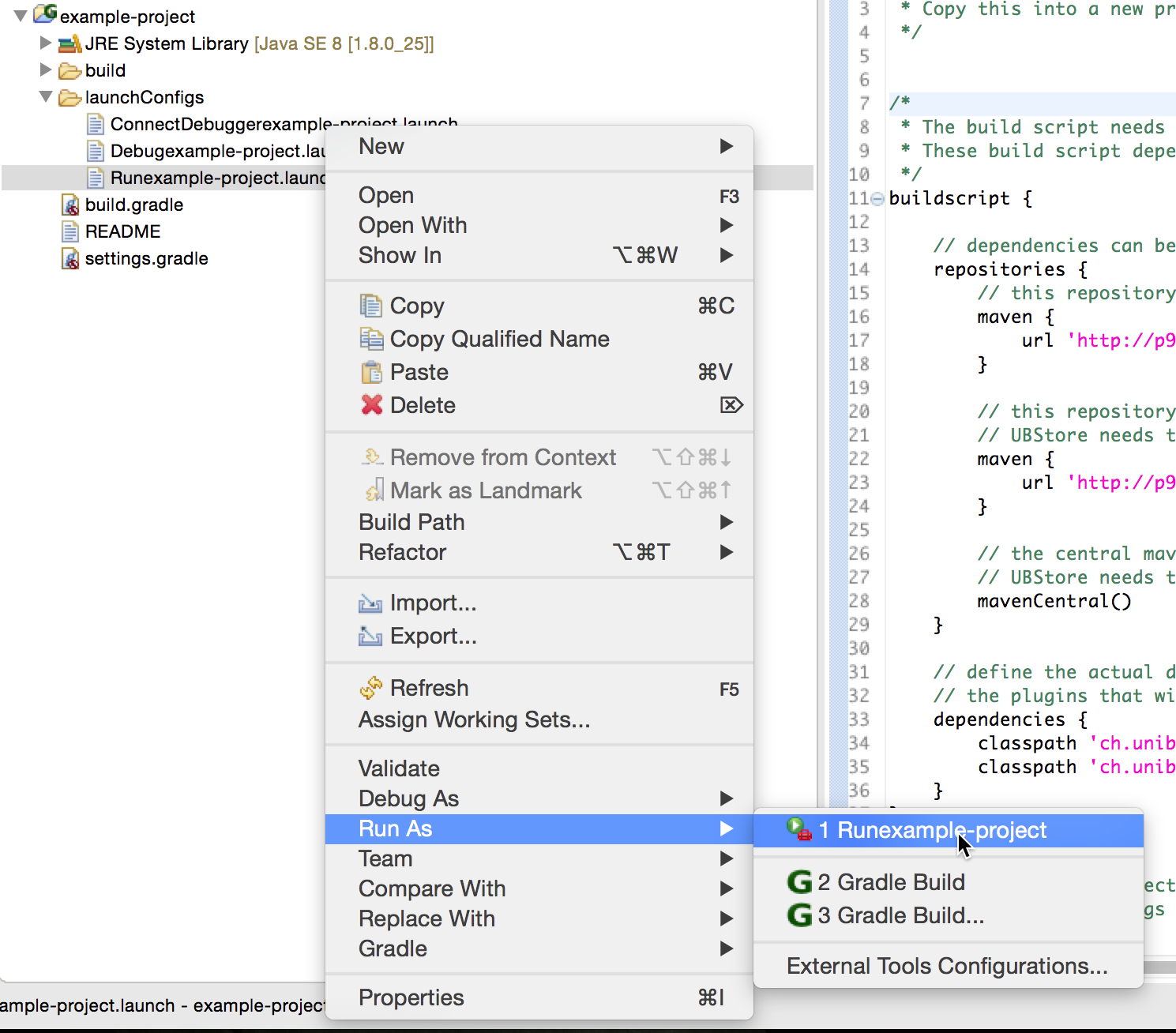Click the red X Delete icon
Image resolution: width=1176 pixels, height=1033 pixels.
(371, 404)
